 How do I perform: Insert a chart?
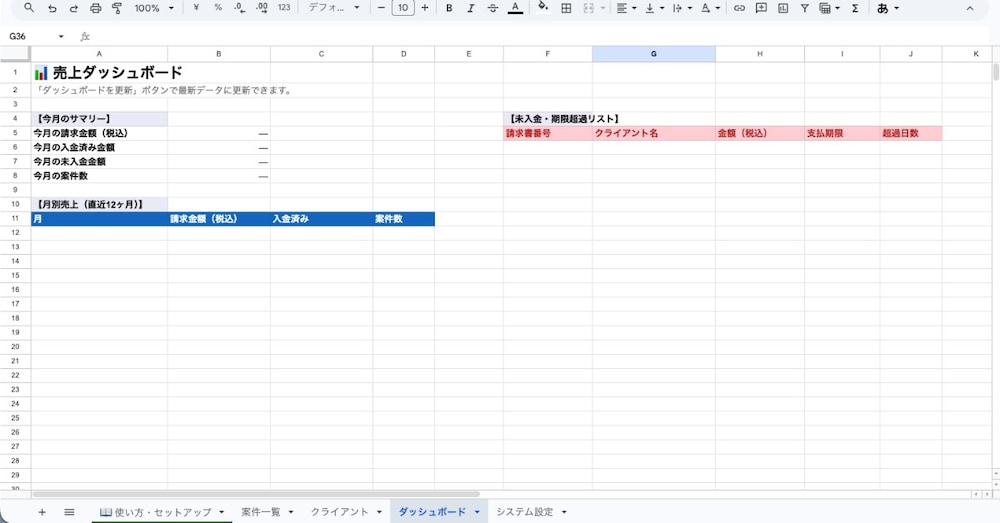783,8
